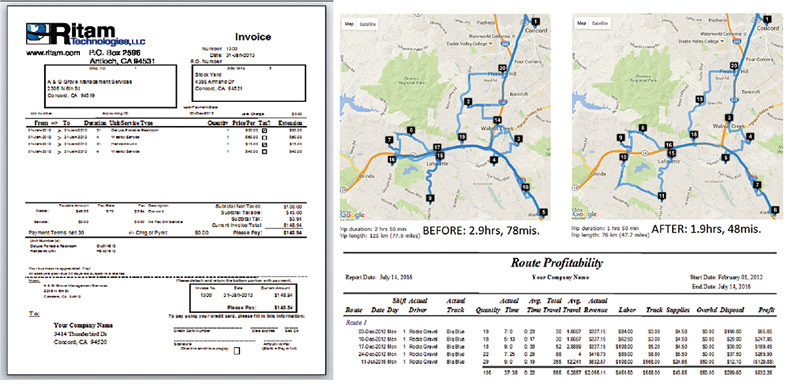Click the Labor column header in the report

626,310
